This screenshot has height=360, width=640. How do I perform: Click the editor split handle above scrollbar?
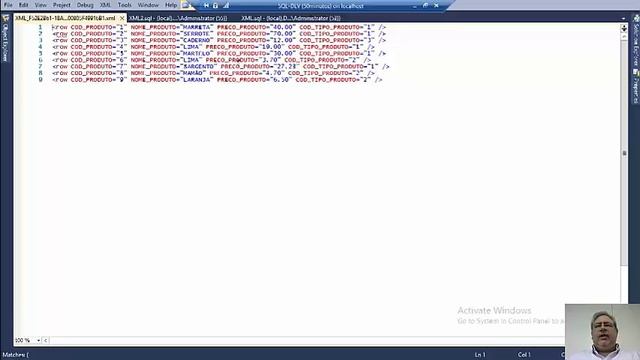pyautogui.click(x=624, y=28)
